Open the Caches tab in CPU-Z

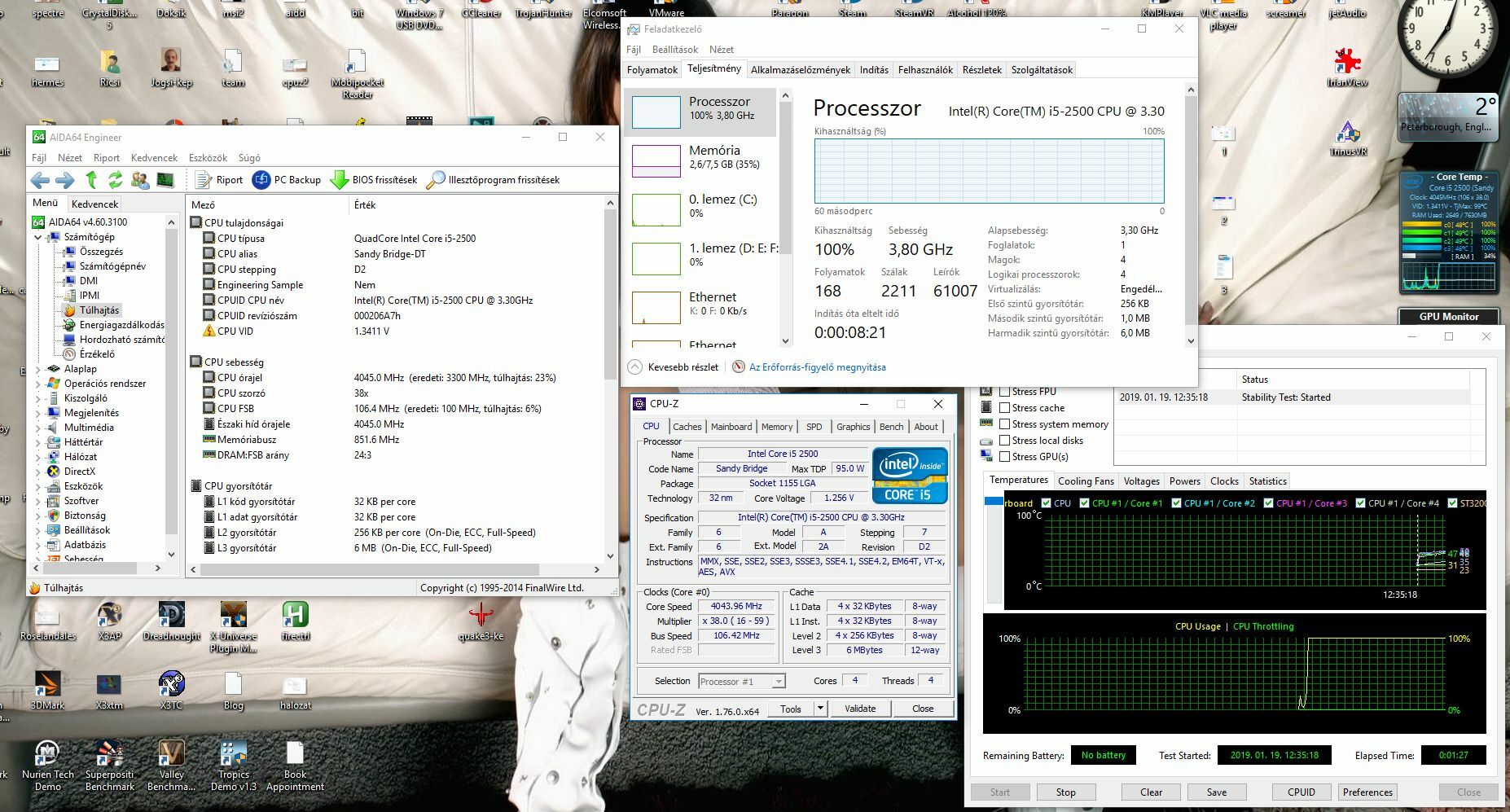point(687,427)
